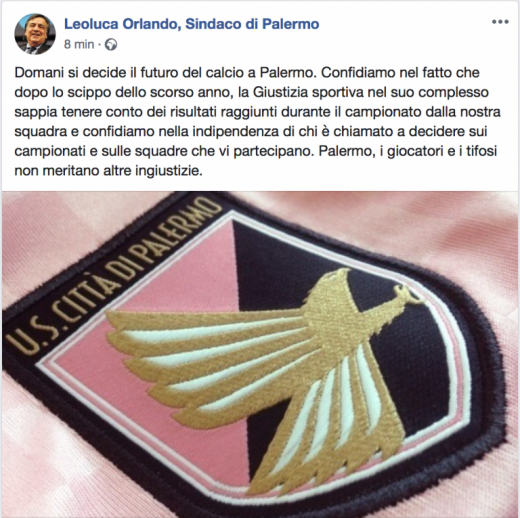The width and height of the screenshot is (520, 518).
Task: Click the globe public-audience icon
Action: (111, 44)
